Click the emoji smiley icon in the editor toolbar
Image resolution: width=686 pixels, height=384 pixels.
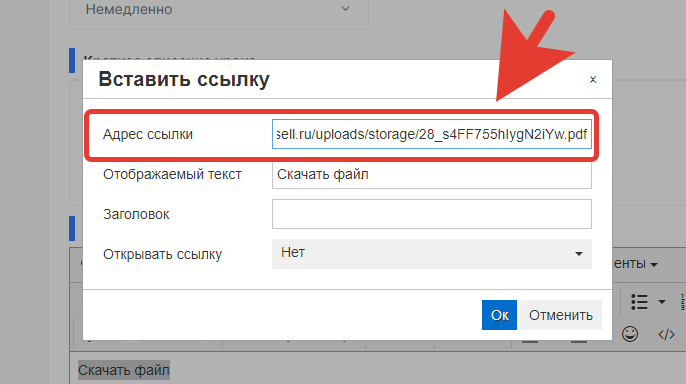(630, 334)
